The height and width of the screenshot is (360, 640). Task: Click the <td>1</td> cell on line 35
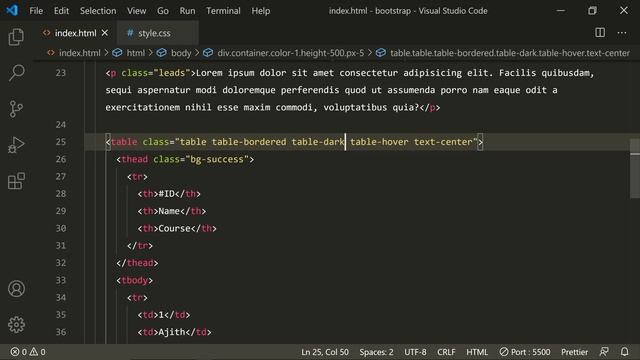pos(164,315)
